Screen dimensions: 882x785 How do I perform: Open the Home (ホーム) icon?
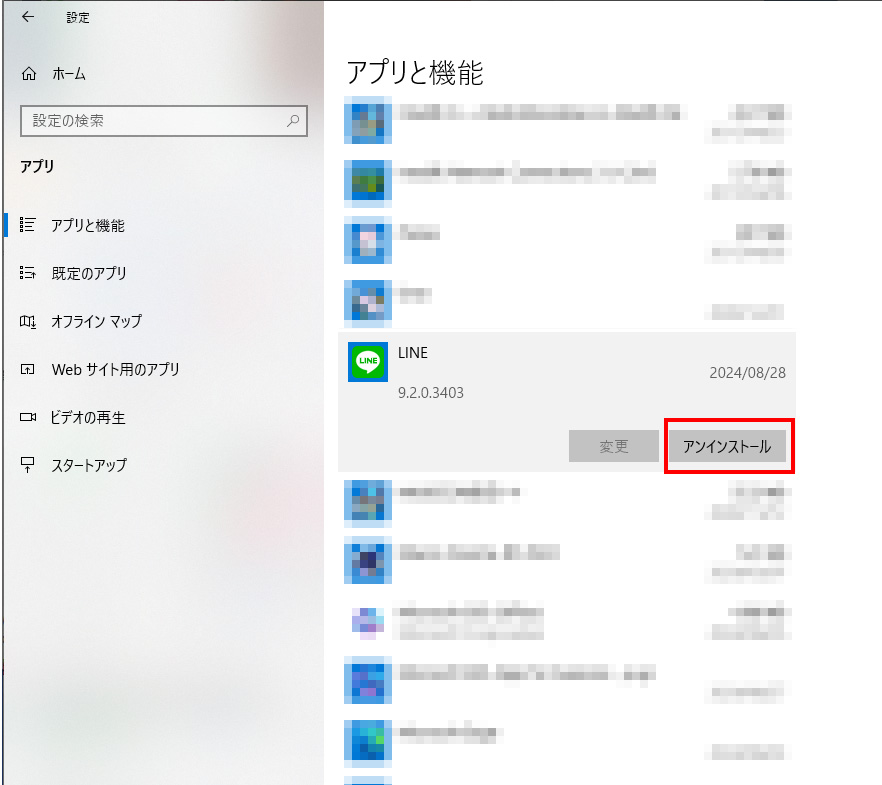(29, 74)
